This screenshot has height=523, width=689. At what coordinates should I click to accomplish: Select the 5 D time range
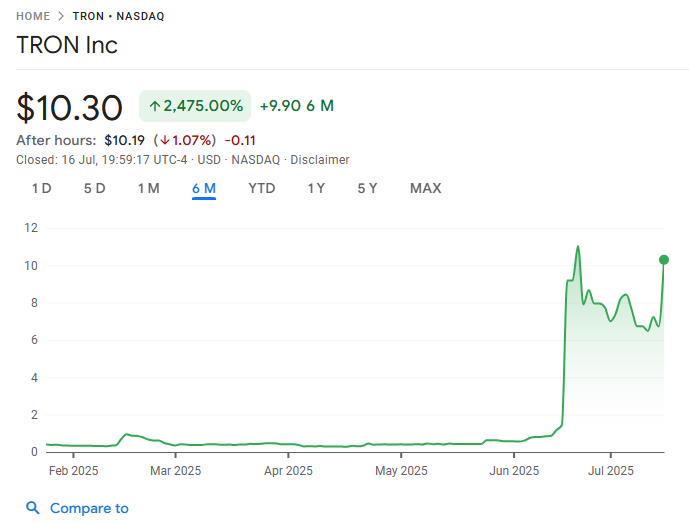[94, 188]
